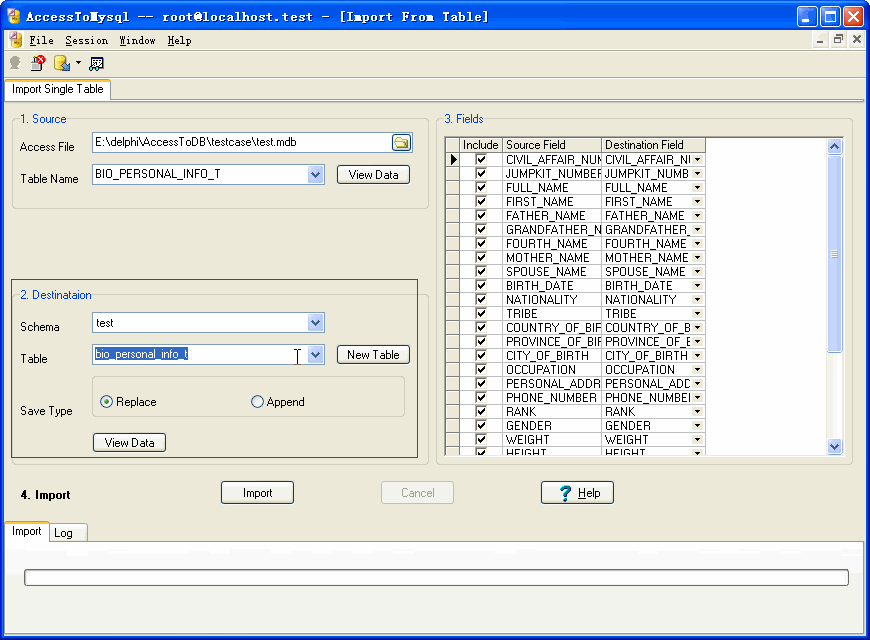
Task: Open the import icon's dropdown arrow in toolbar
Action: (78, 63)
